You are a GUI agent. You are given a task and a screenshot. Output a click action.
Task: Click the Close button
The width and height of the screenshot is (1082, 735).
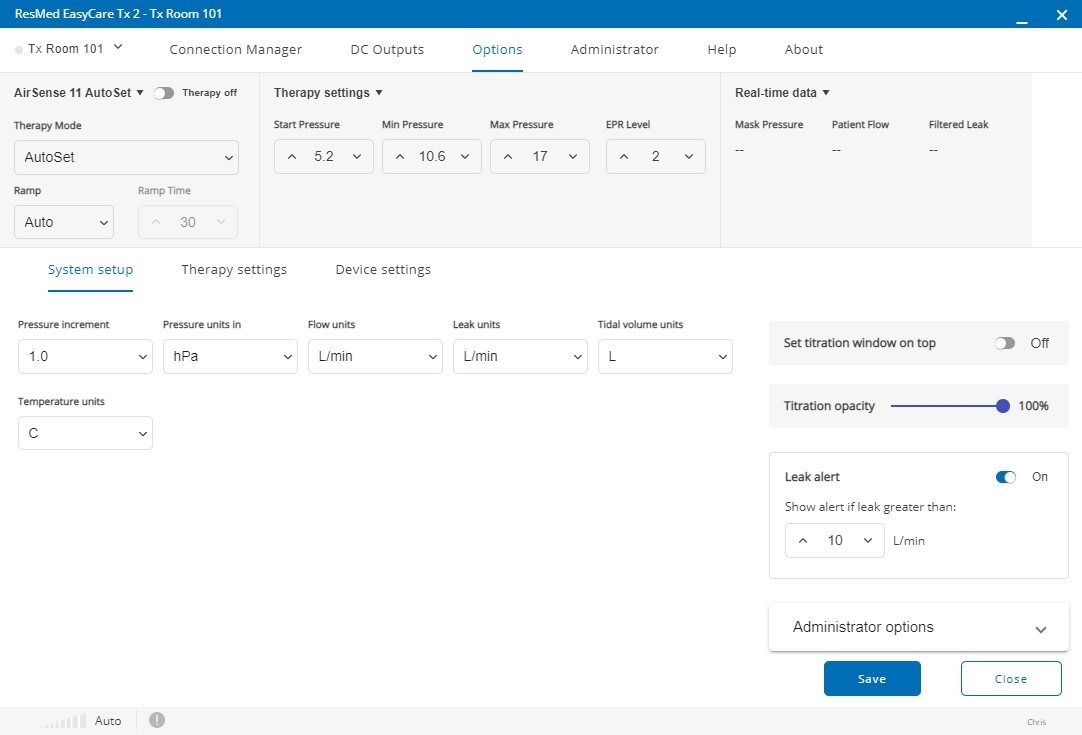click(1010, 678)
